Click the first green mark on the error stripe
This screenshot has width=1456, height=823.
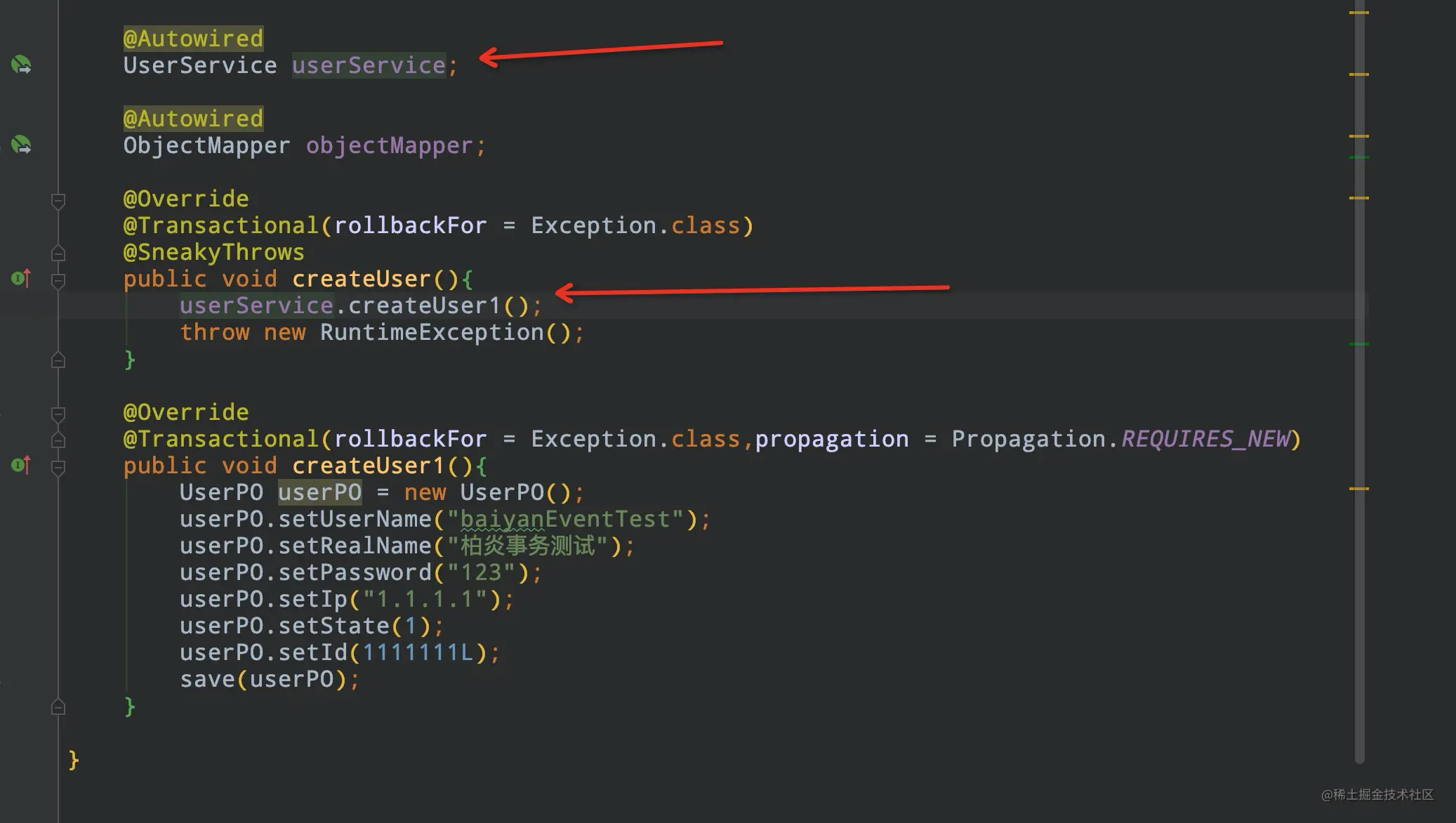pyautogui.click(x=1358, y=157)
